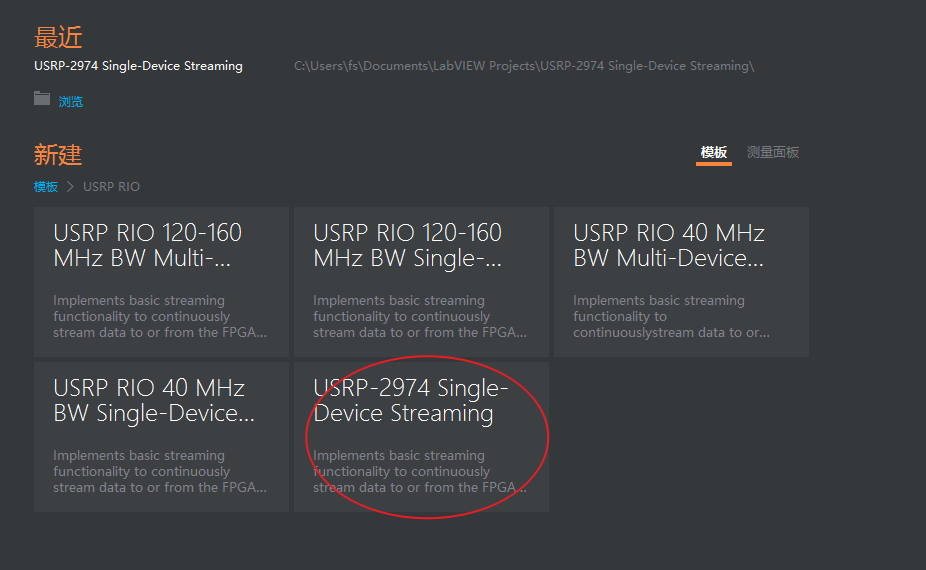926x570 pixels.
Task: Click the USRP RIO breadcrumb item
Action: pos(111,187)
